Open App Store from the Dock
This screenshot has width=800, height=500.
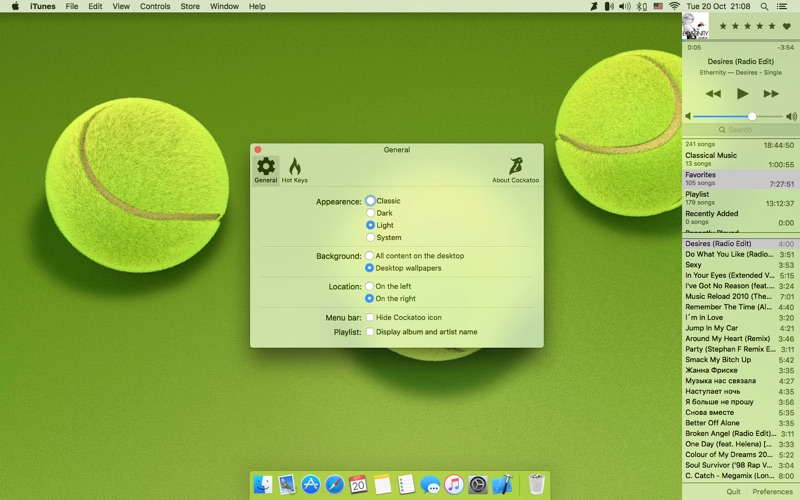click(311, 484)
